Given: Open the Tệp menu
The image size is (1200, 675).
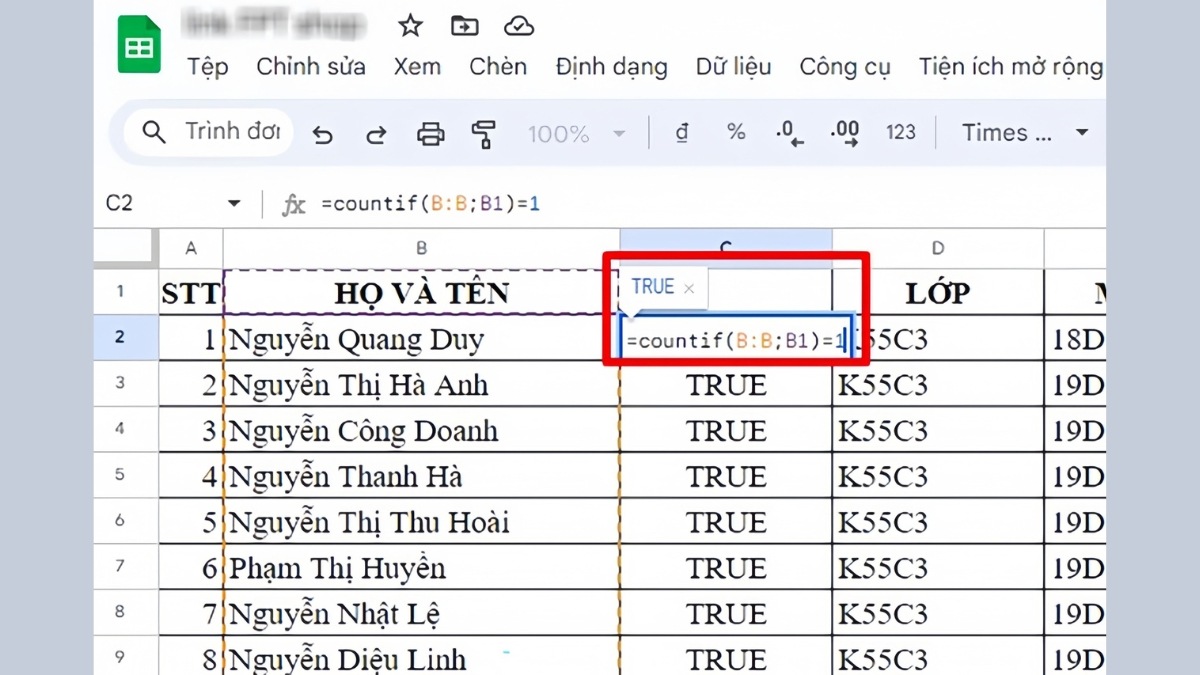Looking at the screenshot, I should click(x=207, y=67).
